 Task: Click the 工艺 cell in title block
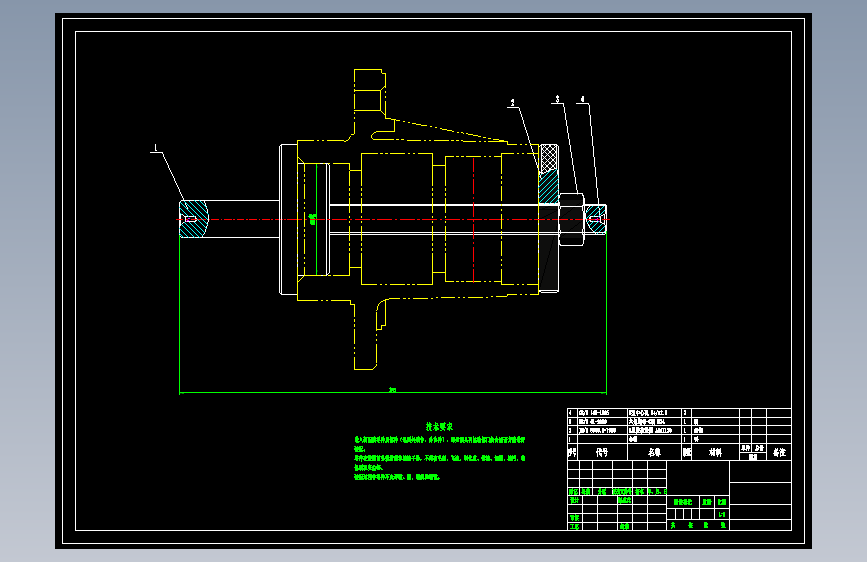[x=574, y=526]
